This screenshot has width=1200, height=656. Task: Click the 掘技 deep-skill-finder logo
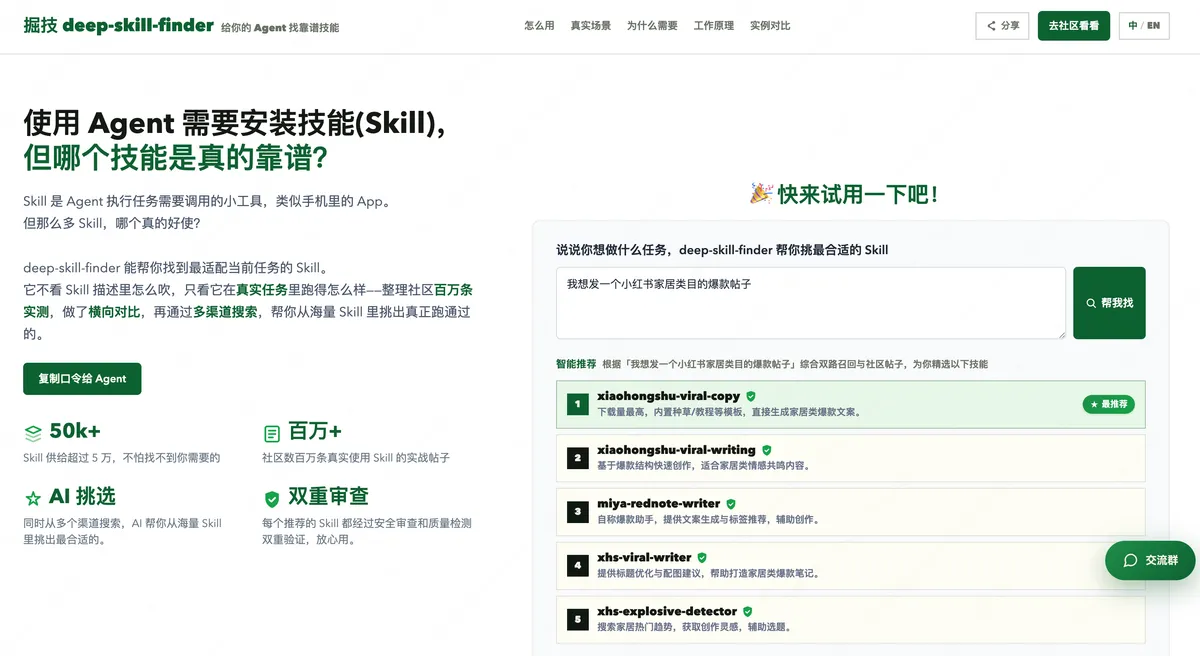click(x=118, y=26)
